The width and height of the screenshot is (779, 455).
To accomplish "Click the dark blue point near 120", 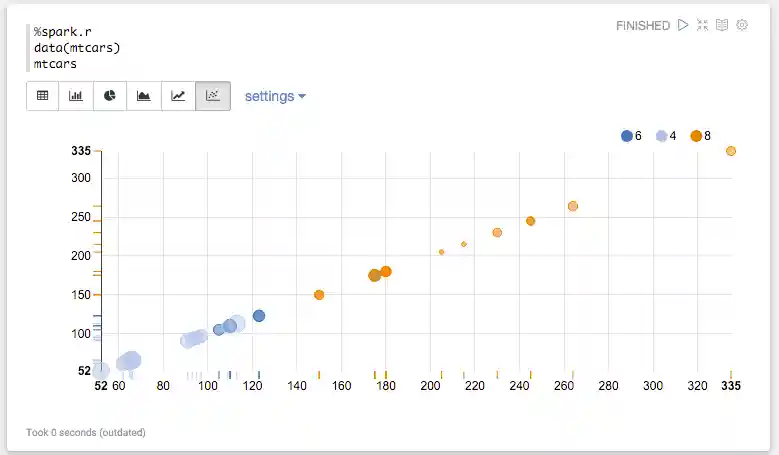I will pos(259,316).
